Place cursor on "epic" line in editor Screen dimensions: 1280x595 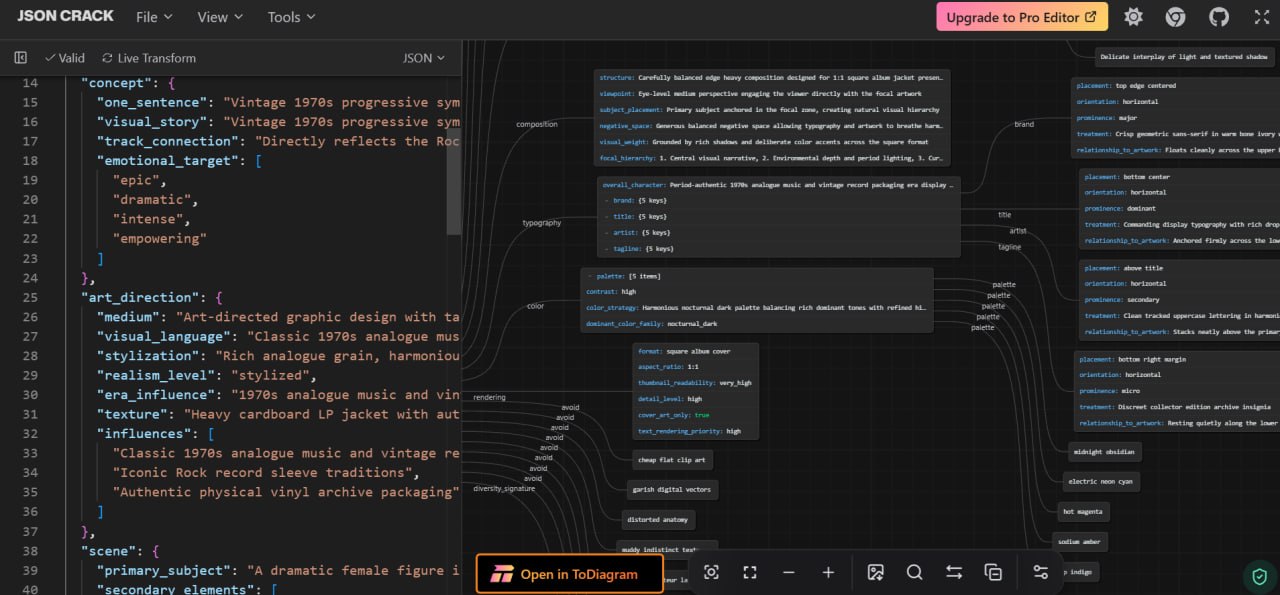coord(140,180)
